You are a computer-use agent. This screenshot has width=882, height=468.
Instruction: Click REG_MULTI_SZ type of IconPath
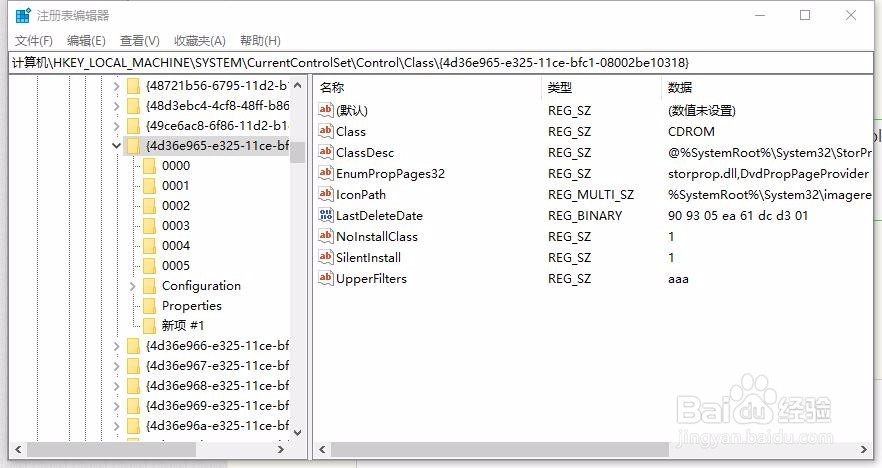pos(591,195)
